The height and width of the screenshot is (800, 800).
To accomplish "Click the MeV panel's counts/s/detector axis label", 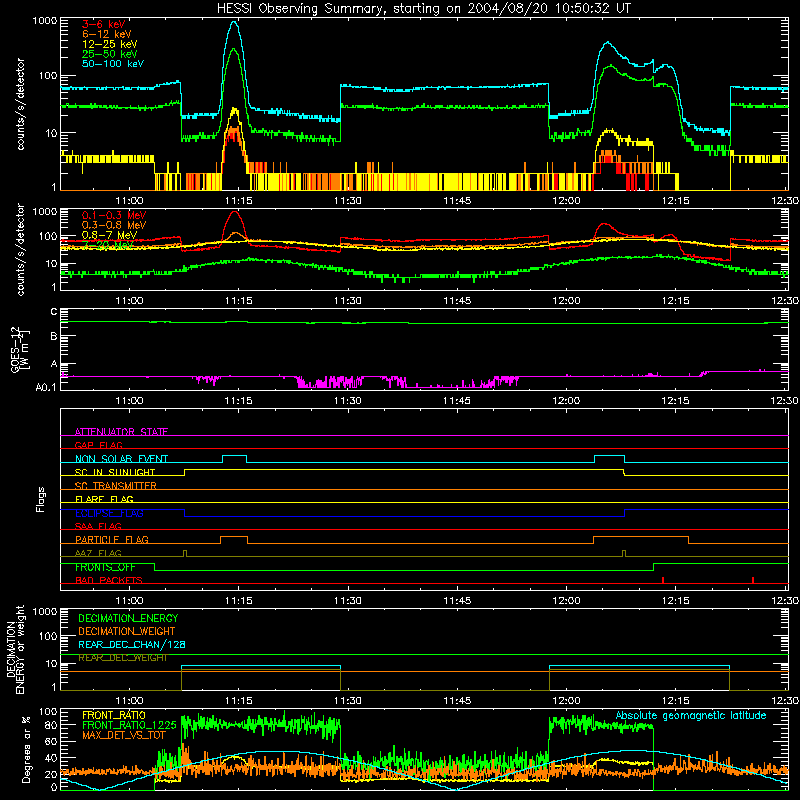I will pyautogui.click(x=20, y=249).
